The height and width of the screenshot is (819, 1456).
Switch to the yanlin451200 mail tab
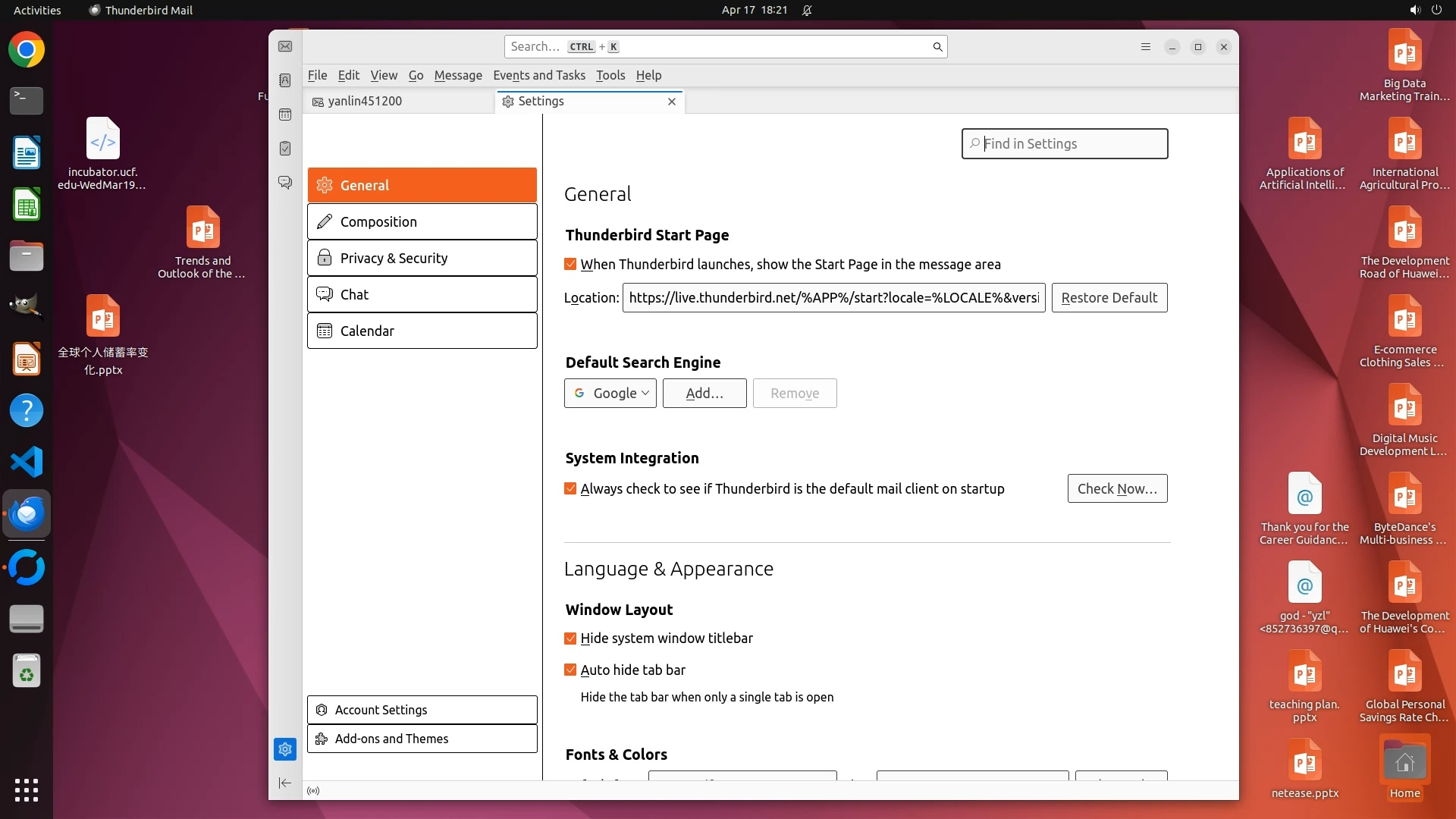click(x=364, y=101)
